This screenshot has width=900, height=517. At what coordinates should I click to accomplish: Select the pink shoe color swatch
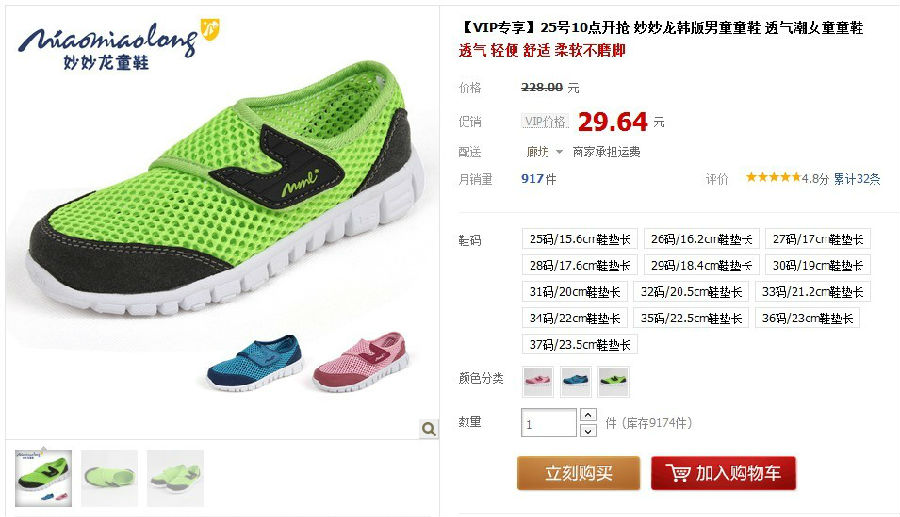coord(538,382)
